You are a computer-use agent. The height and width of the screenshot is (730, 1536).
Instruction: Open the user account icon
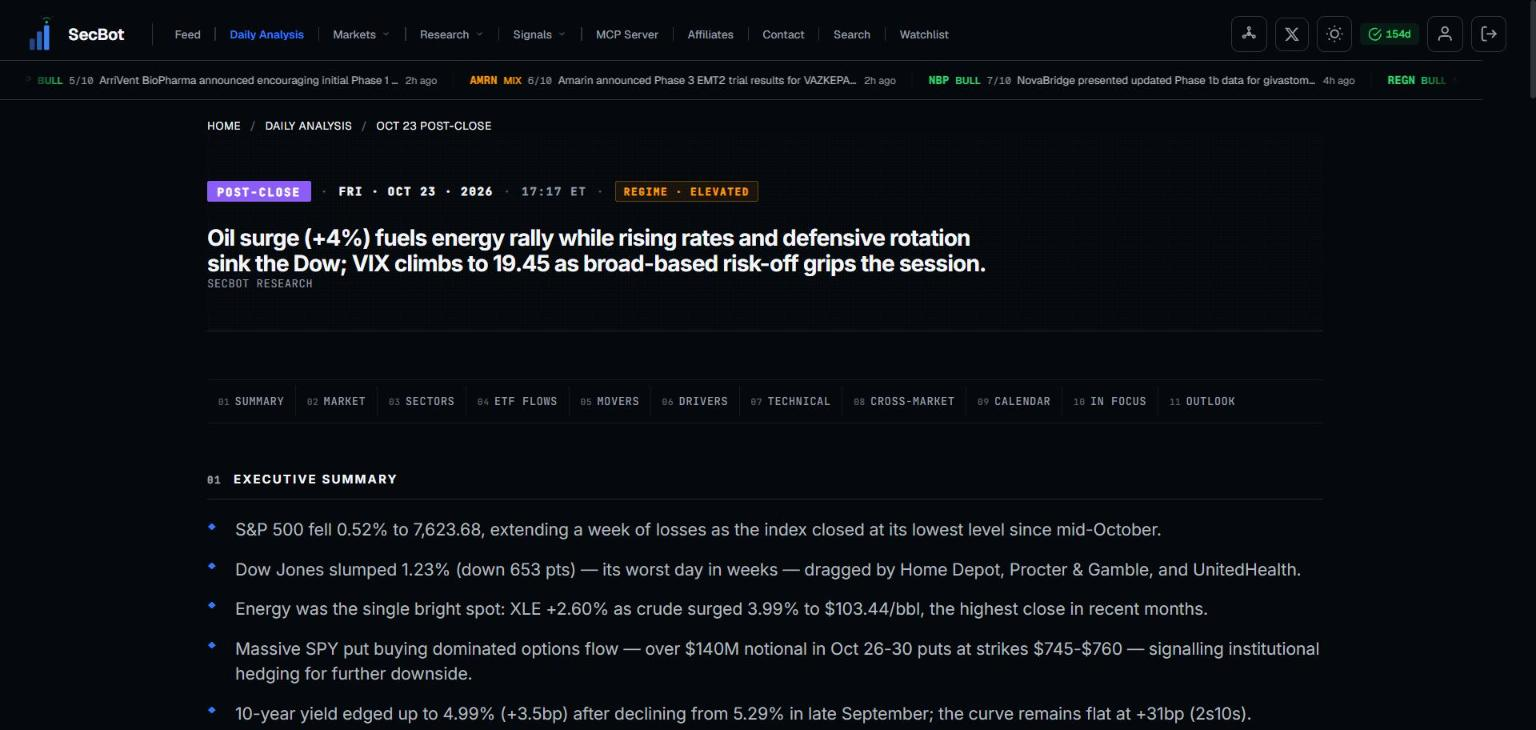point(1444,34)
